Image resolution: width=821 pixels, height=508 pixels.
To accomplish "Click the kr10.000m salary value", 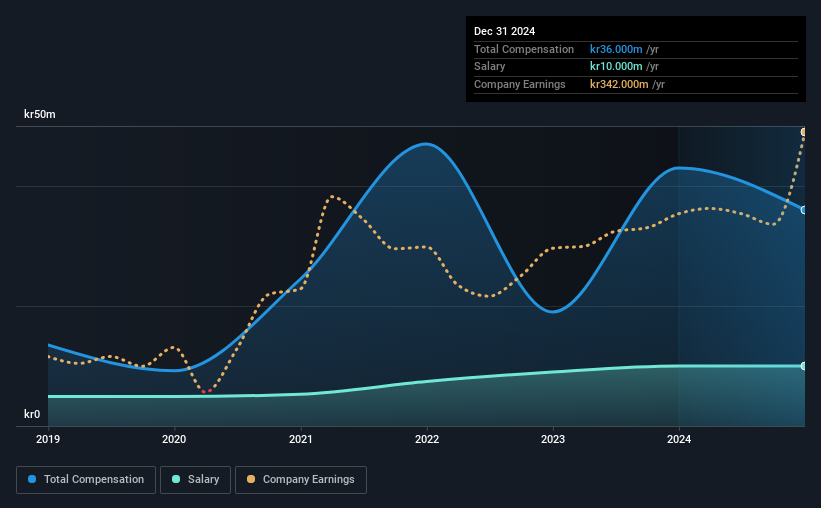I will 616,67.
